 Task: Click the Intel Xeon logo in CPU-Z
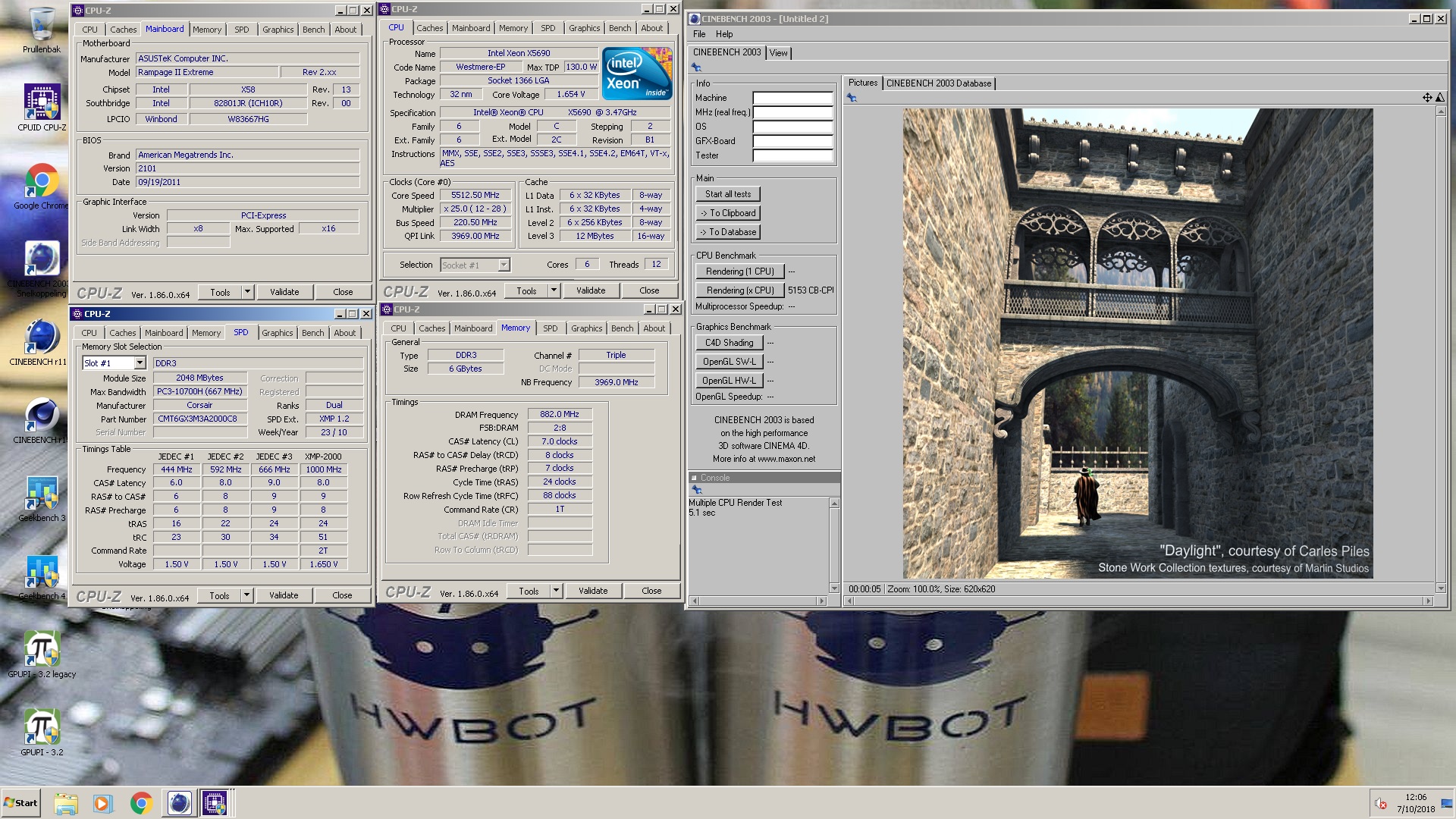pos(637,74)
